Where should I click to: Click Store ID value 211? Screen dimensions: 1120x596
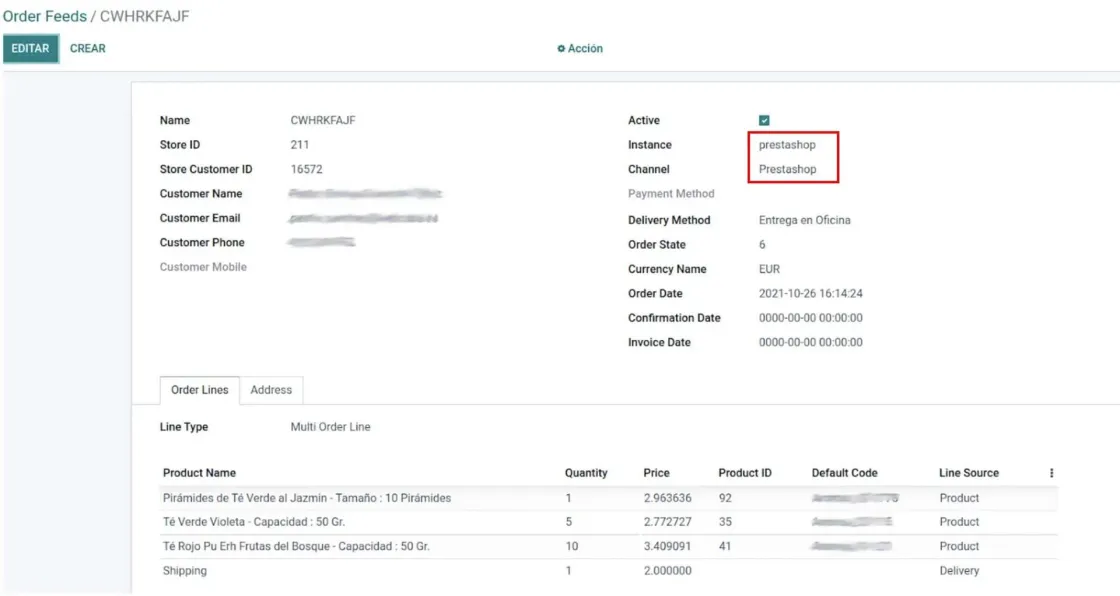tap(299, 145)
